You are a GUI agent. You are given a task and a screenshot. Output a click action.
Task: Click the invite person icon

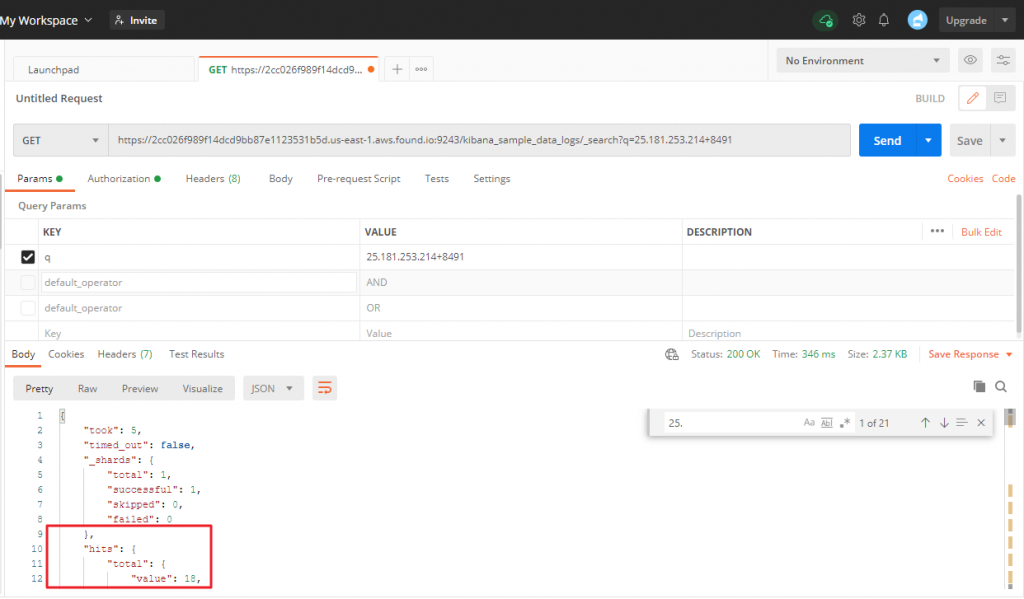click(x=120, y=20)
